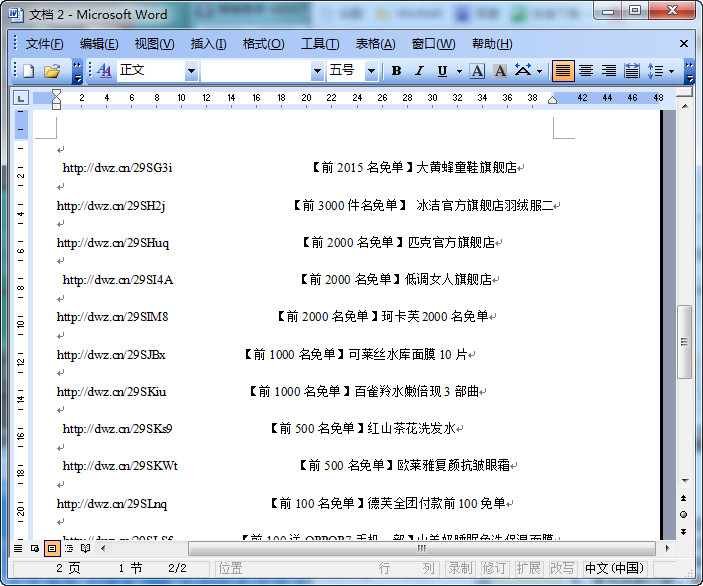Switch to Outline view
Image resolution: width=703 pixels, height=586 pixels.
coord(69,548)
